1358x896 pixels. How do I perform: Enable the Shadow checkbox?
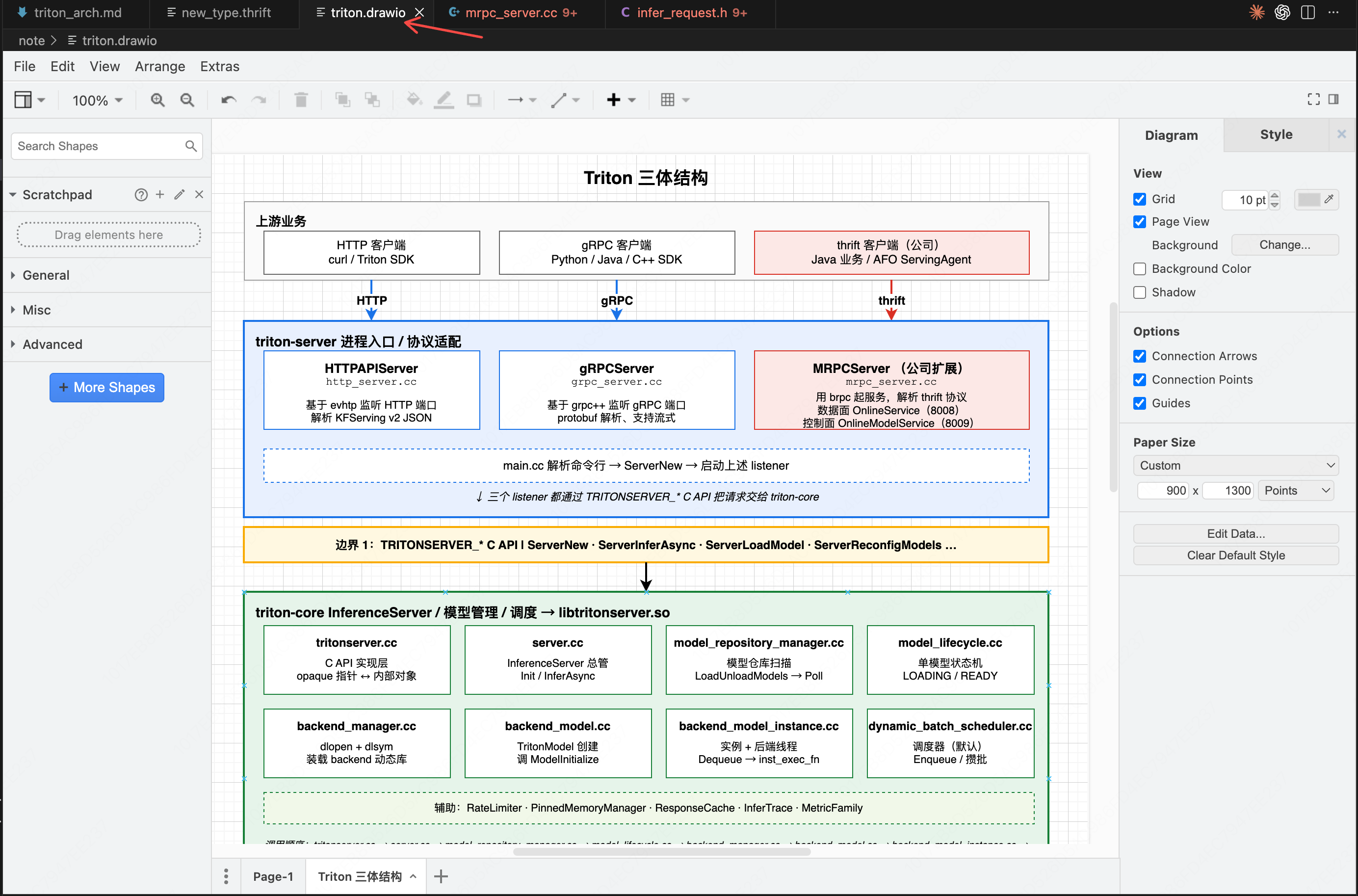pos(1139,292)
